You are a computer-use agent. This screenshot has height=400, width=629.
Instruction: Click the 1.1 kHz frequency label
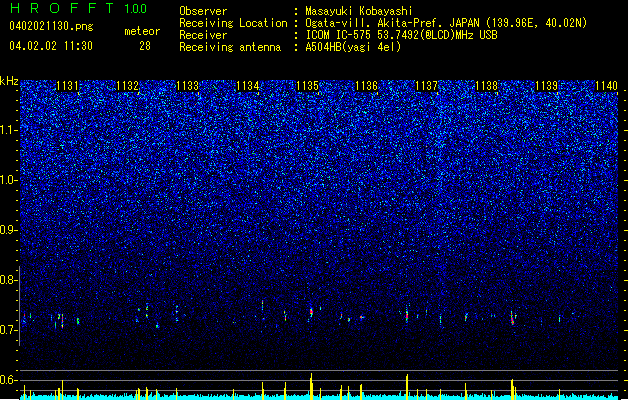coord(9,130)
